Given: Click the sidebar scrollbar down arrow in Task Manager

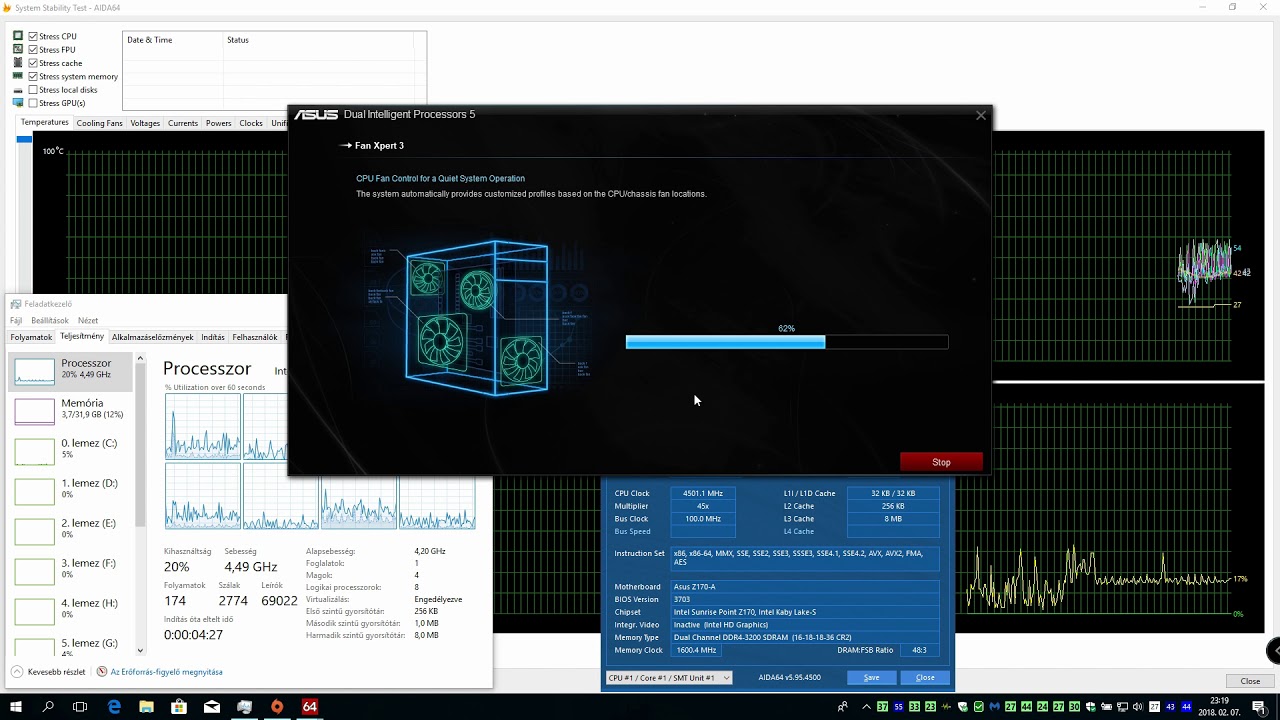Looking at the screenshot, I should pos(140,650).
